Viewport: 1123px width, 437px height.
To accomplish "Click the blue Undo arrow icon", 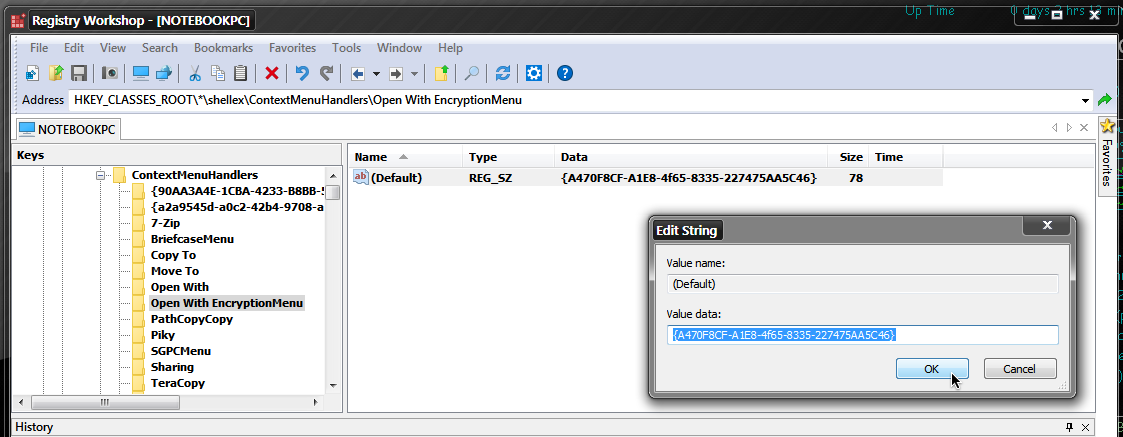I will click(x=302, y=73).
